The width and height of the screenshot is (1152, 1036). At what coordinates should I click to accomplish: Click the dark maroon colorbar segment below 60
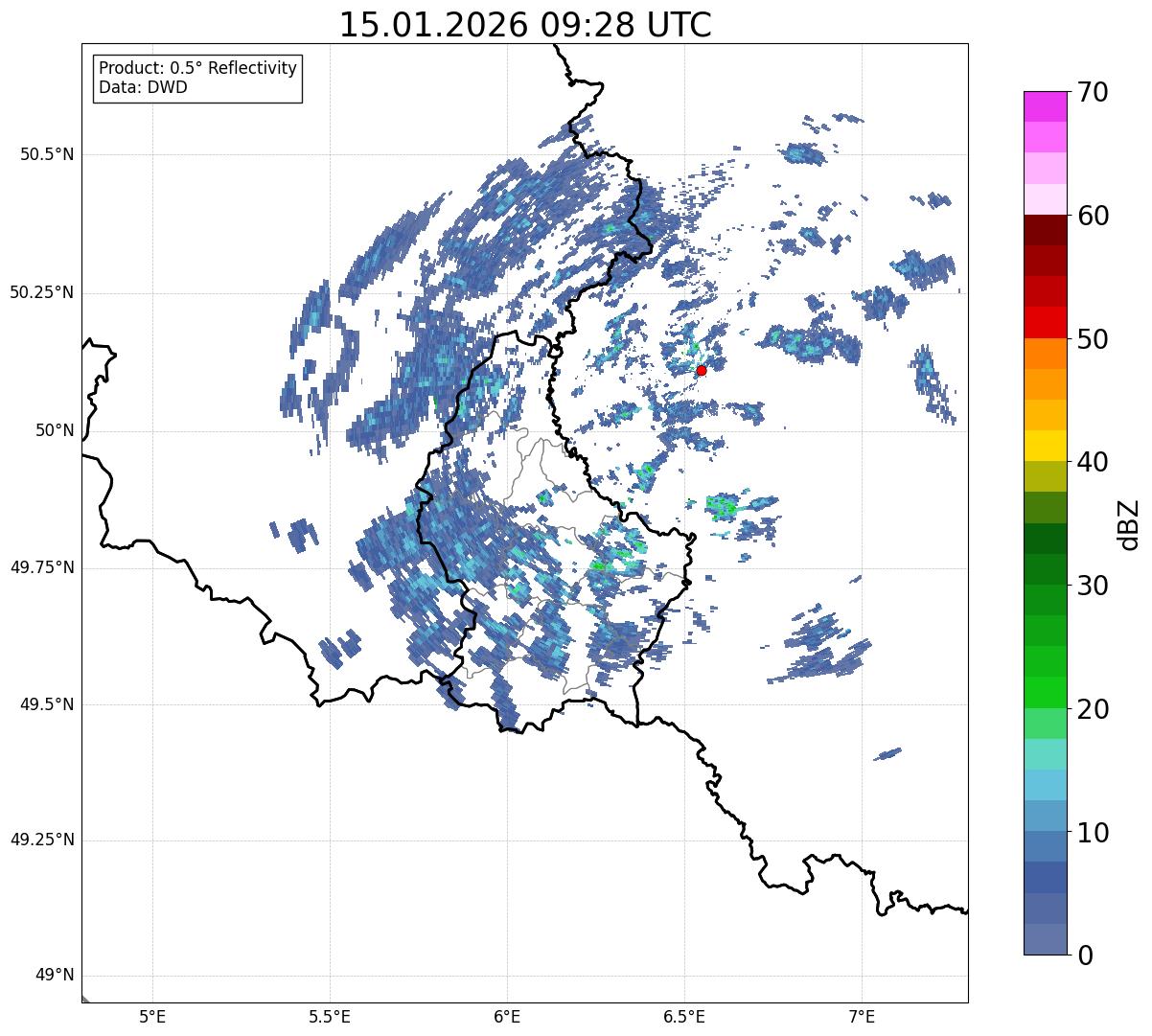(1045, 230)
